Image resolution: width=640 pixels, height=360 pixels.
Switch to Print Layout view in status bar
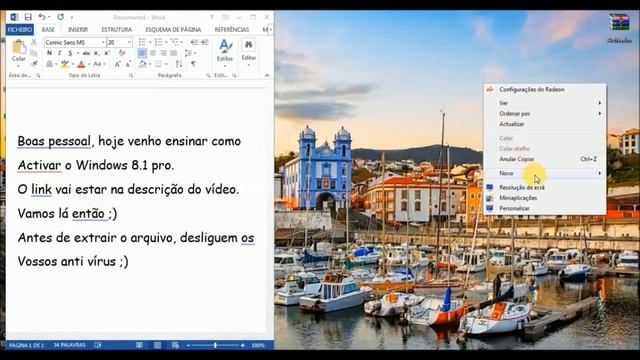[157, 345]
